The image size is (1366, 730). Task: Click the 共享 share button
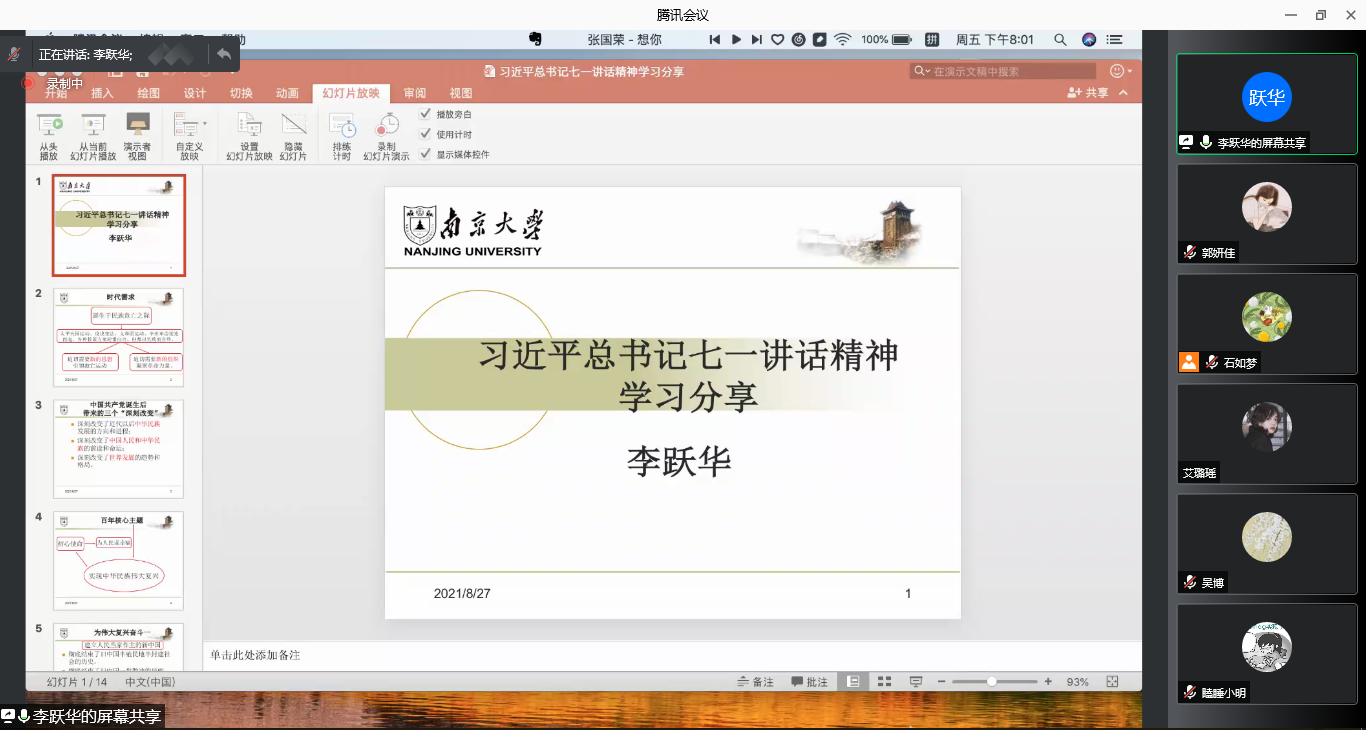click(1088, 93)
